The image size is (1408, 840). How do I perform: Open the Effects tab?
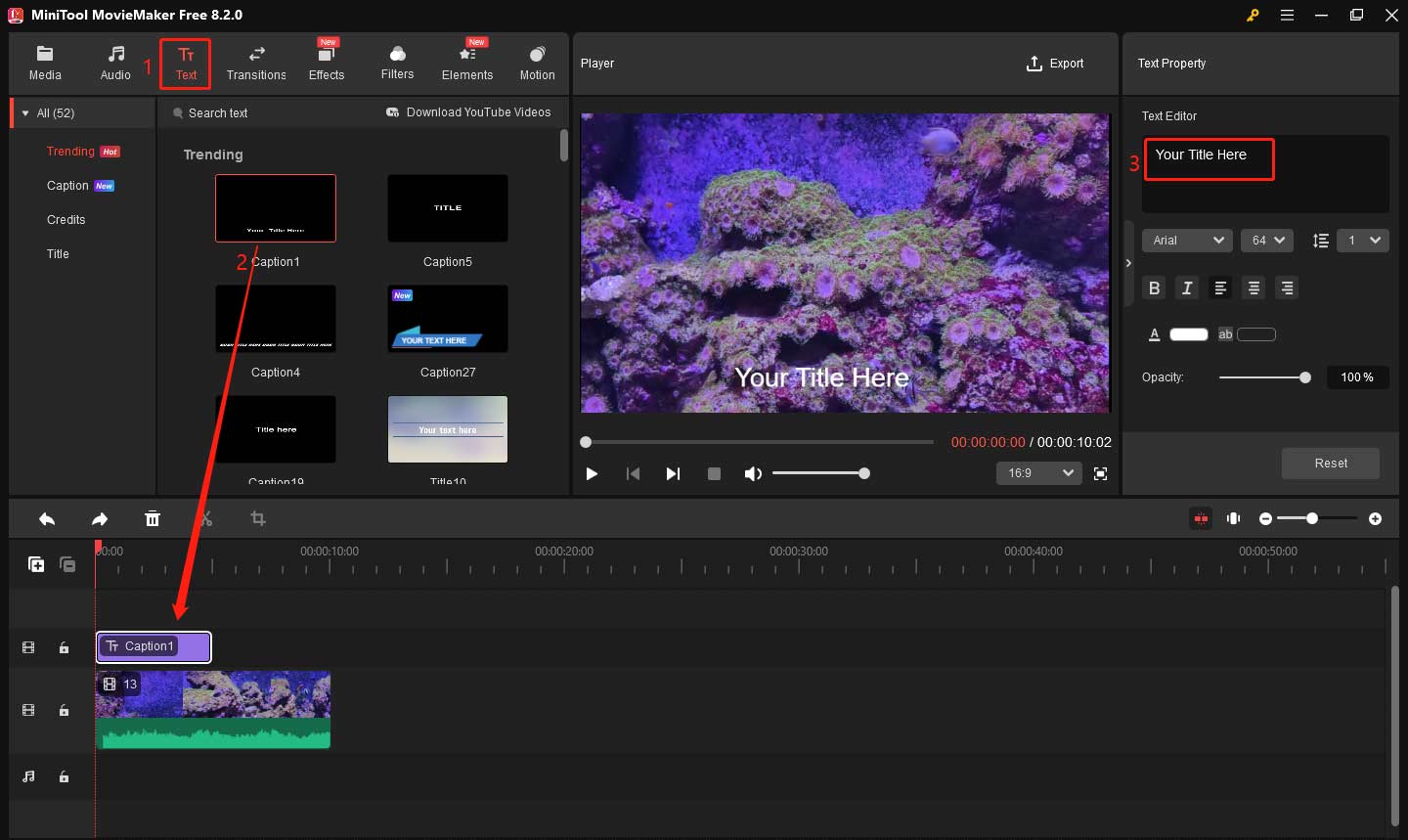(x=327, y=64)
